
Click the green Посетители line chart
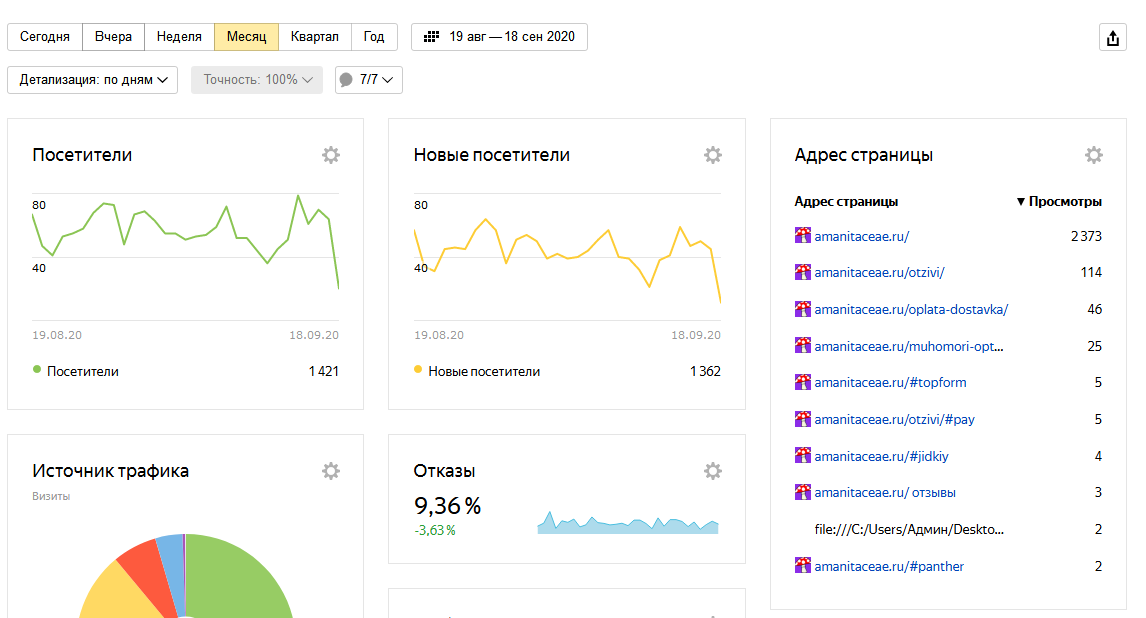pos(186,241)
